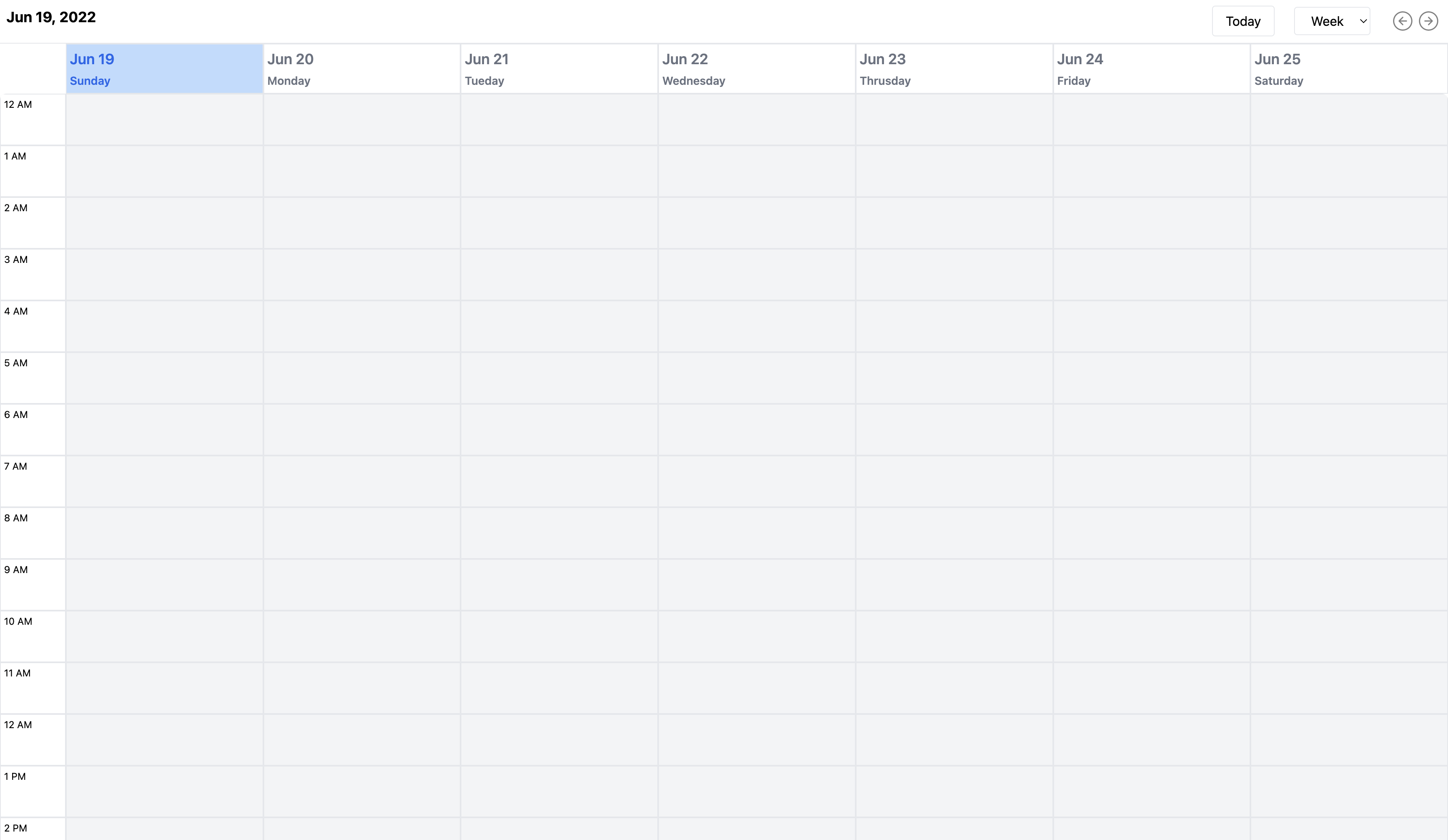Select the Jun 21 Tuesday column header
Screen dimensions: 1448x840
coord(558,69)
